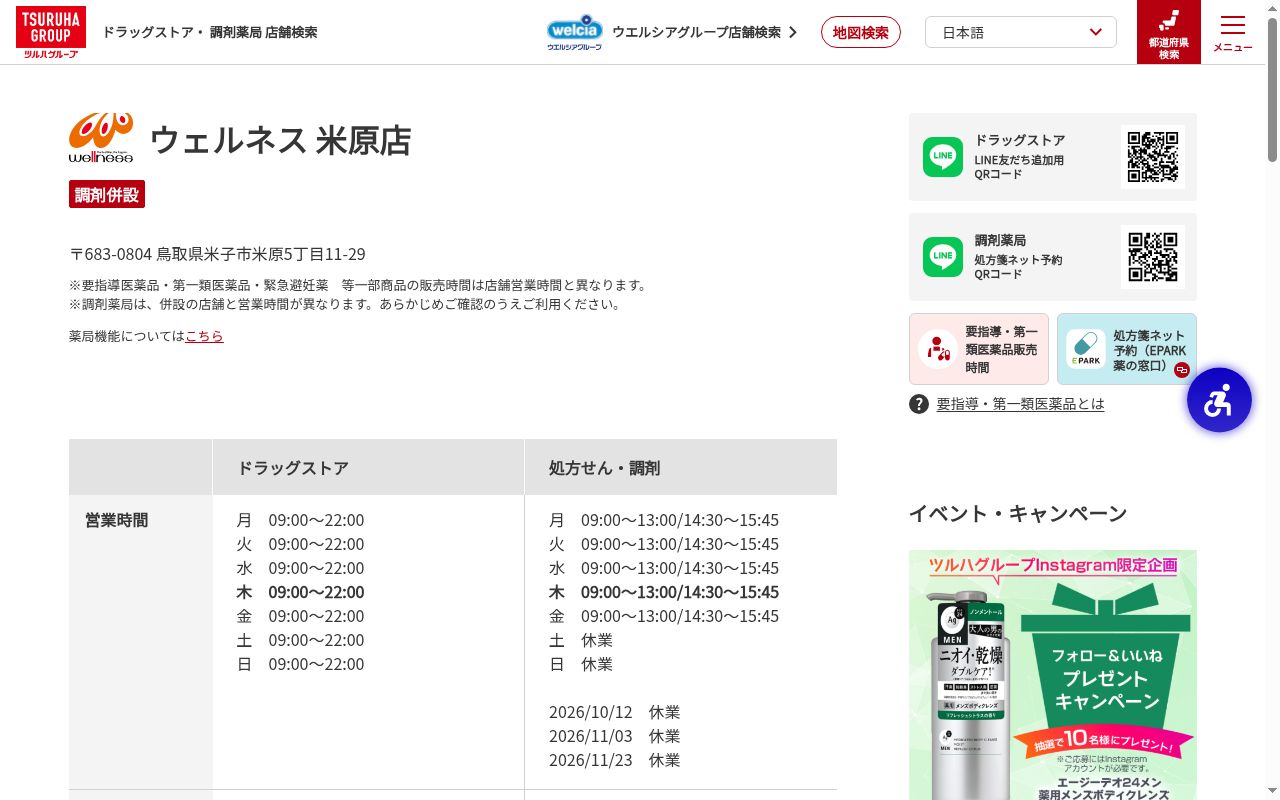
Task: Click the 営業時間 row label
Action: coord(117,520)
